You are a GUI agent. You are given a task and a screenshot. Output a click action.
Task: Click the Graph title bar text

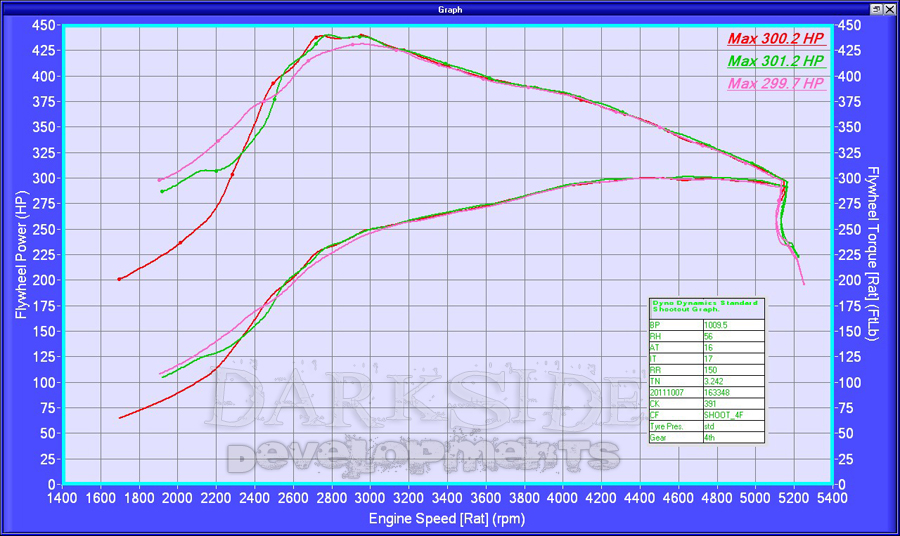pos(450,9)
